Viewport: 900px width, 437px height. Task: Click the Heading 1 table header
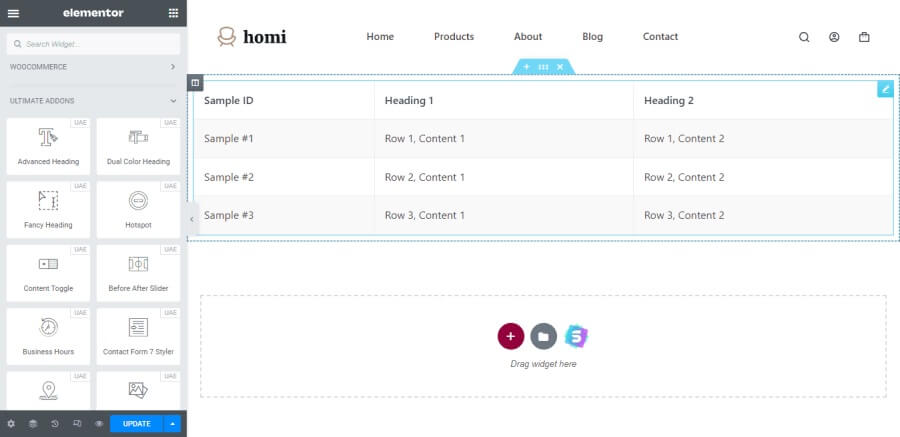tap(504, 100)
